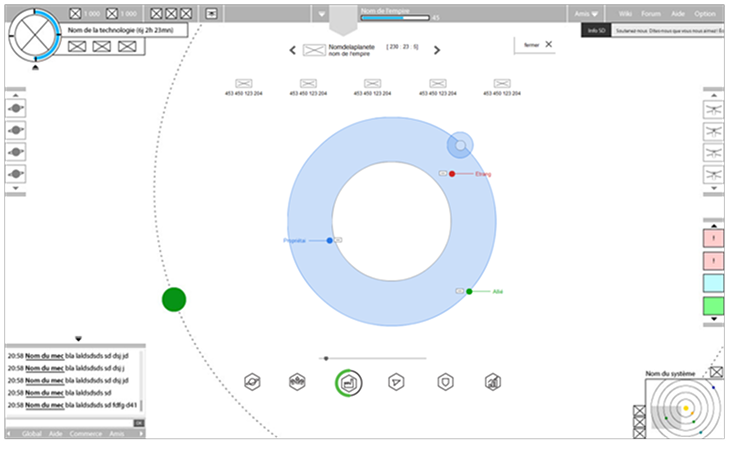Viewport: 730px width, 452px height.
Task: Click the spaceship arrow icon in bottom toolbar
Action: 397,381
